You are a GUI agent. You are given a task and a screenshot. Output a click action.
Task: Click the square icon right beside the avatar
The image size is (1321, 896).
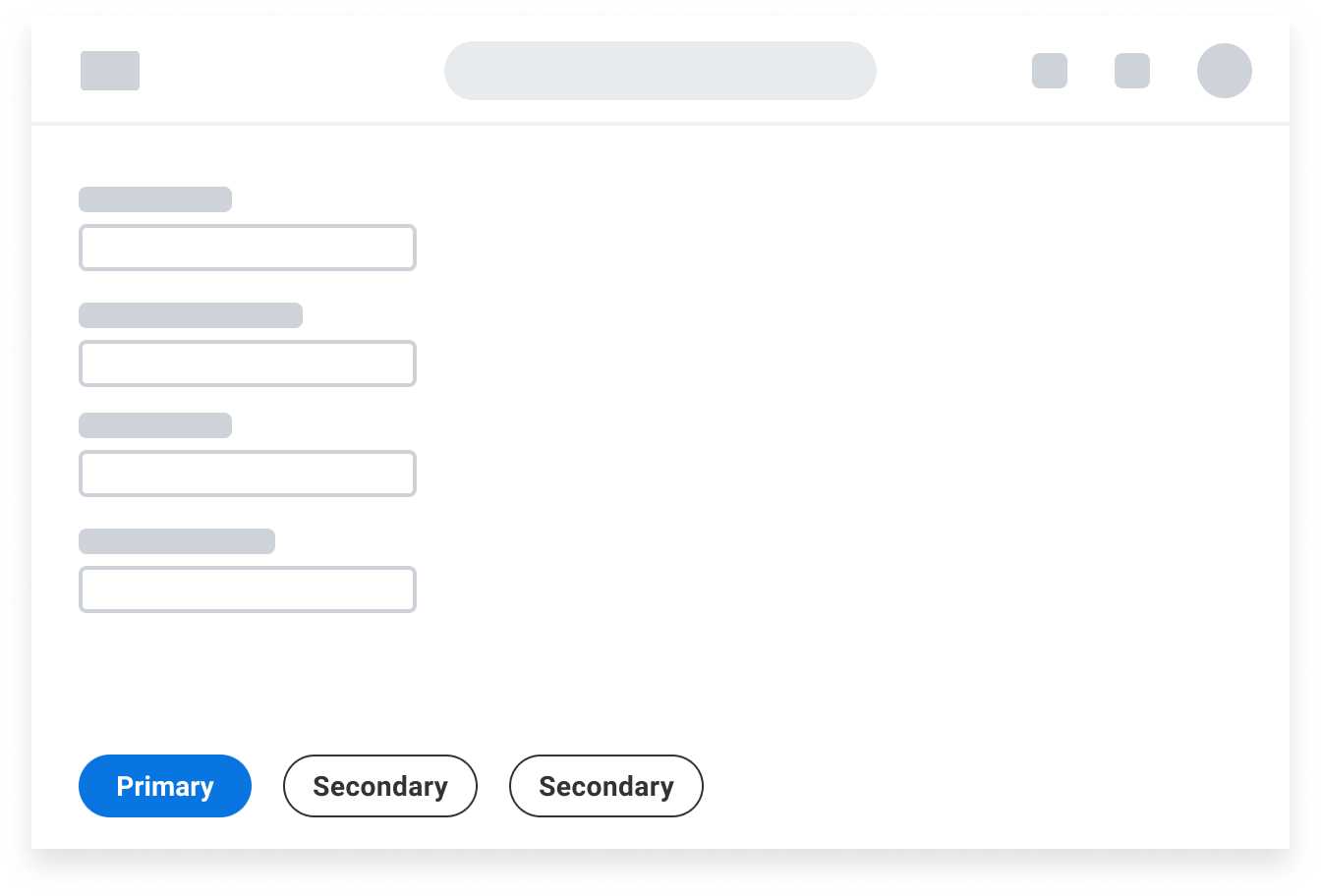tap(1132, 71)
